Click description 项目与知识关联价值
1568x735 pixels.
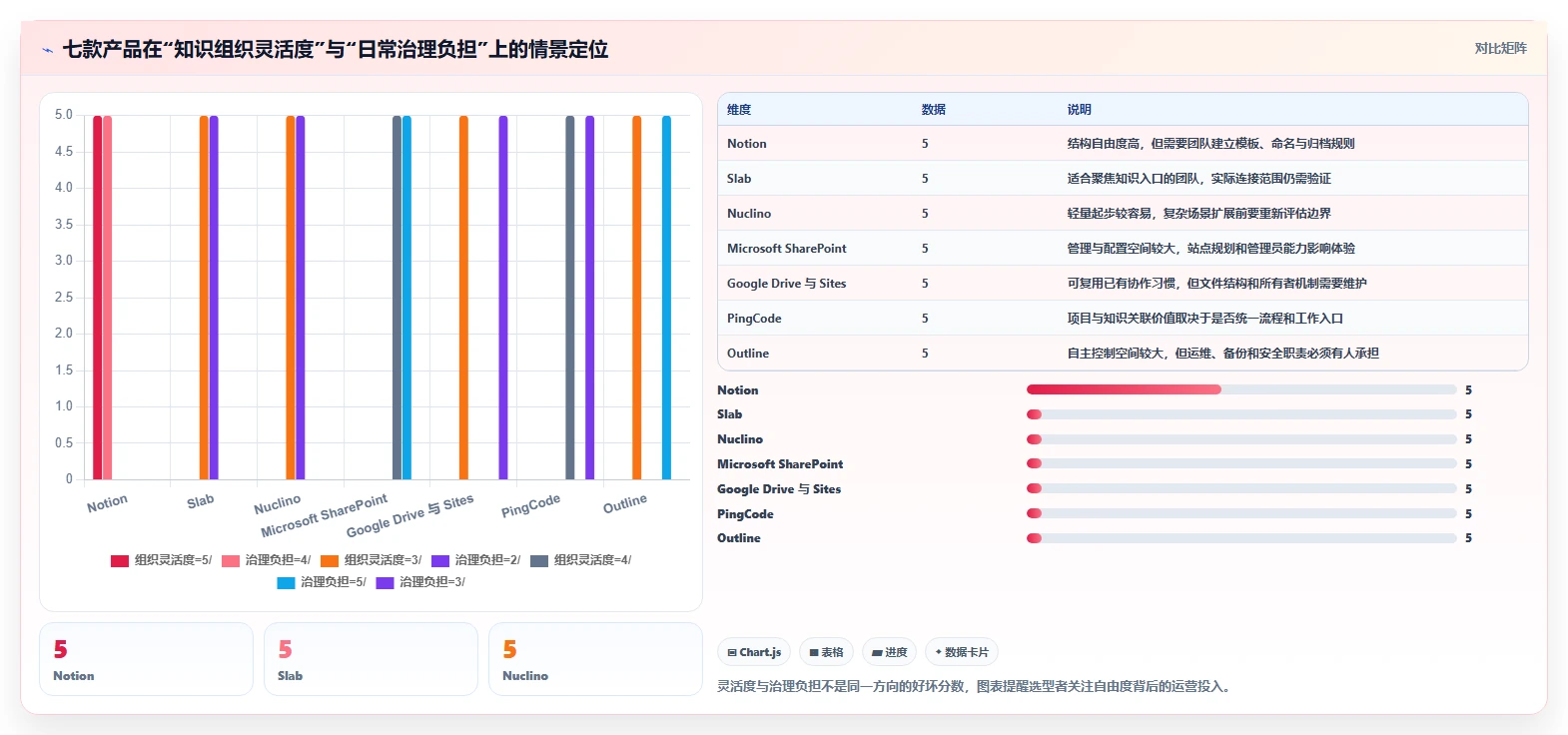click(x=1204, y=319)
